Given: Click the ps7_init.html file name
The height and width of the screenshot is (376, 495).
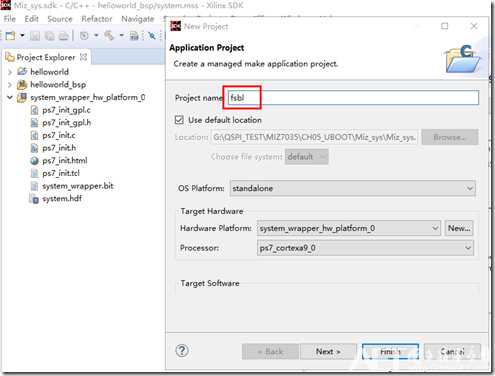Looking at the screenshot, I should coord(65,161).
